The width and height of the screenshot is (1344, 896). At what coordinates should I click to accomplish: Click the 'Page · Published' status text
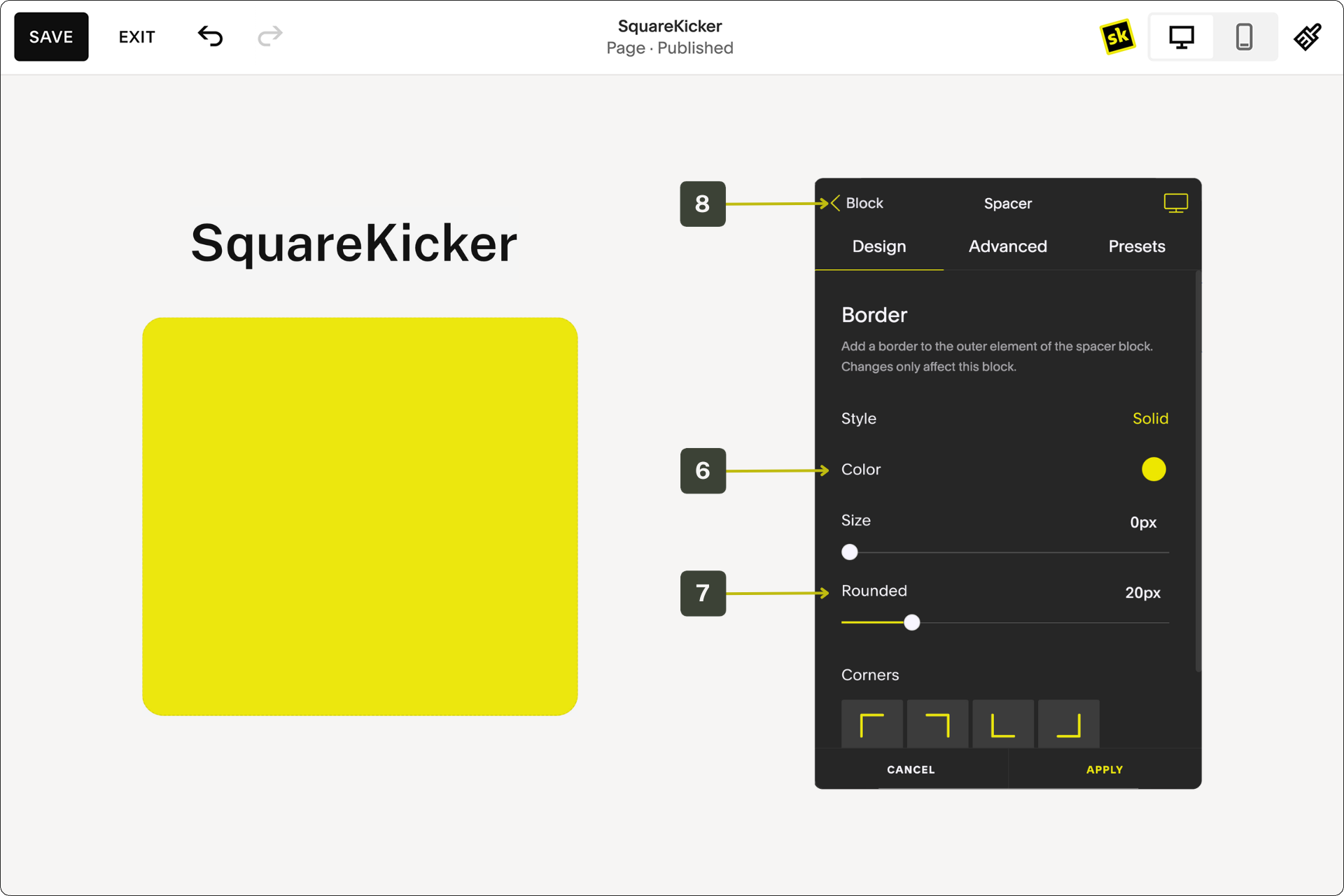tap(670, 48)
